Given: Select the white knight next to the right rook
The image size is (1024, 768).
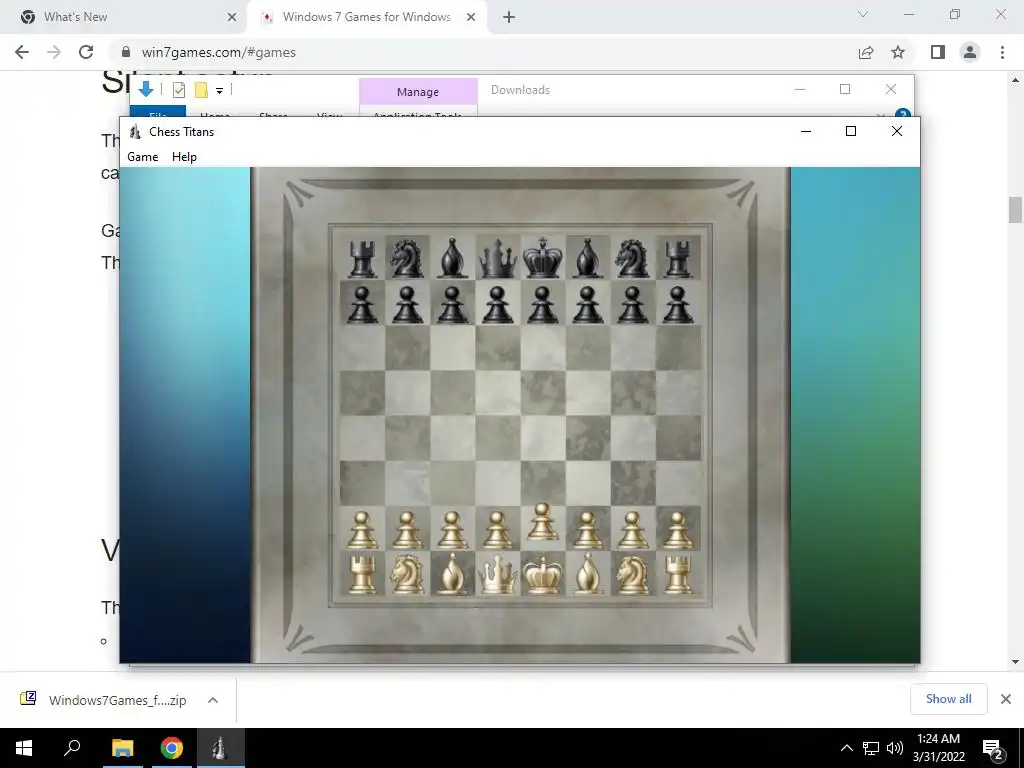Looking at the screenshot, I should click(x=632, y=575).
